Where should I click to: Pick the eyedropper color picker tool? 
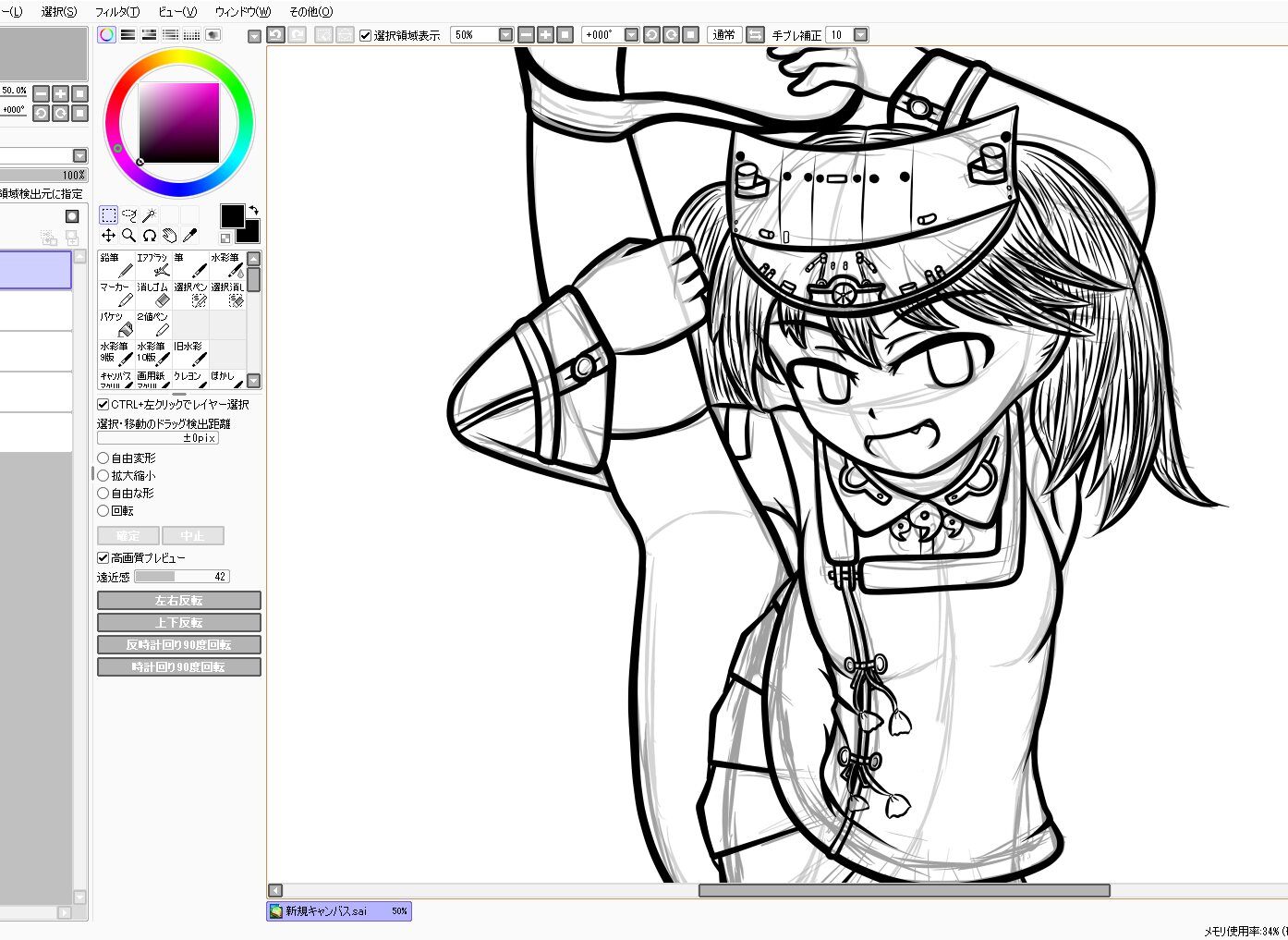pos(189,236)
